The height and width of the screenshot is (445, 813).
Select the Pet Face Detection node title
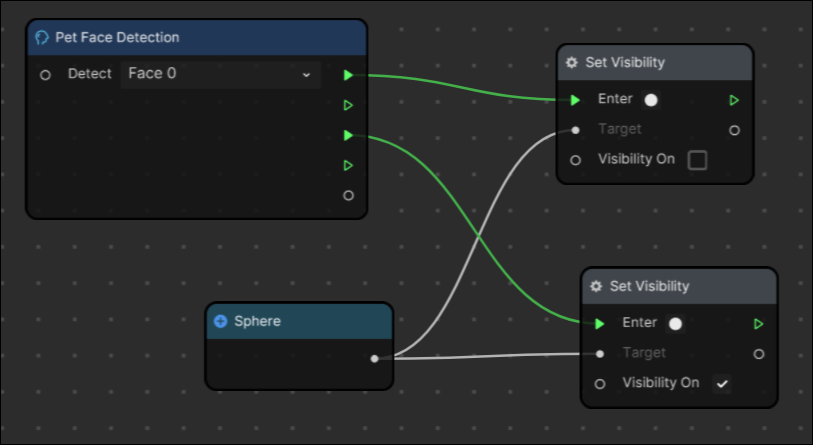pyautogui.click(x=117, y=37)
